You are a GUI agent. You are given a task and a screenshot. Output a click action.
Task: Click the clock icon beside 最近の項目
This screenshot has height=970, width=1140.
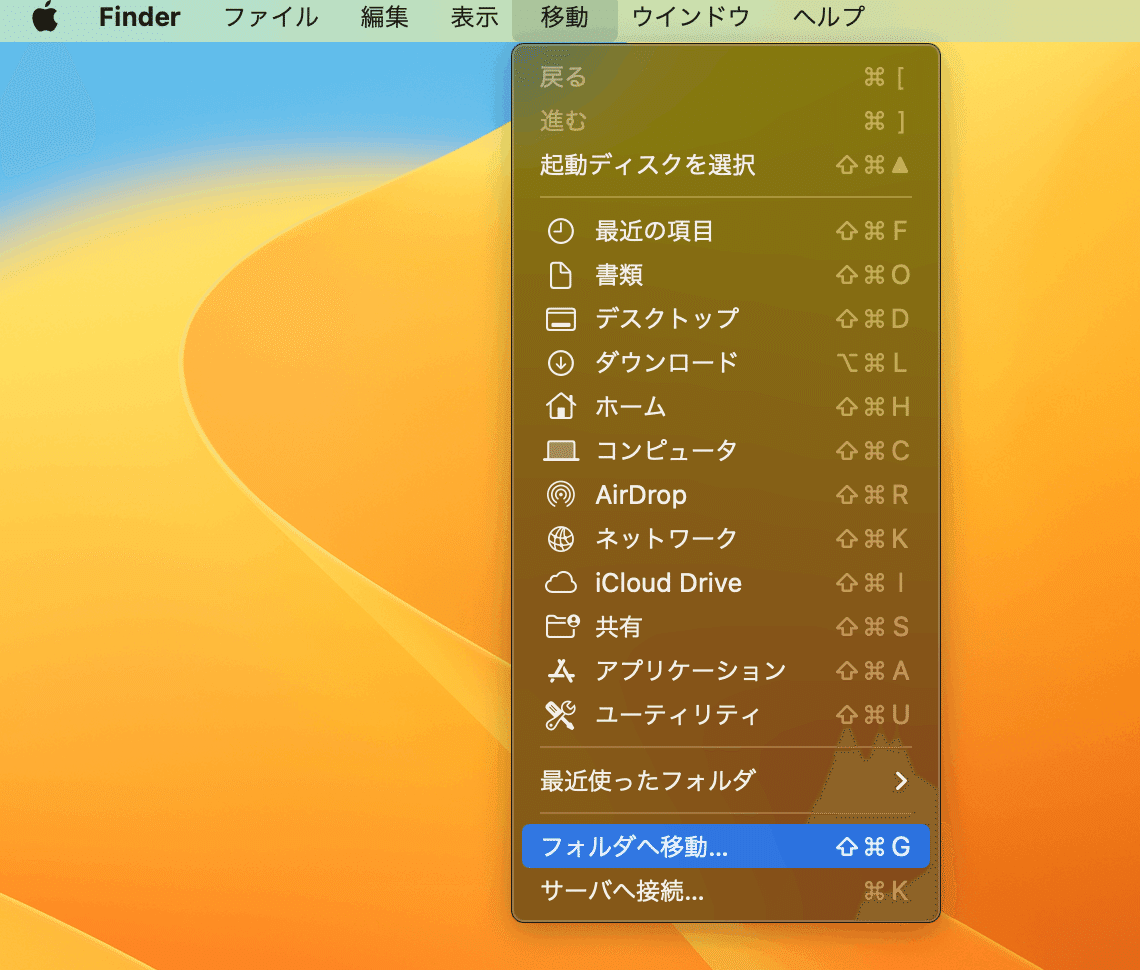[561, 231]
